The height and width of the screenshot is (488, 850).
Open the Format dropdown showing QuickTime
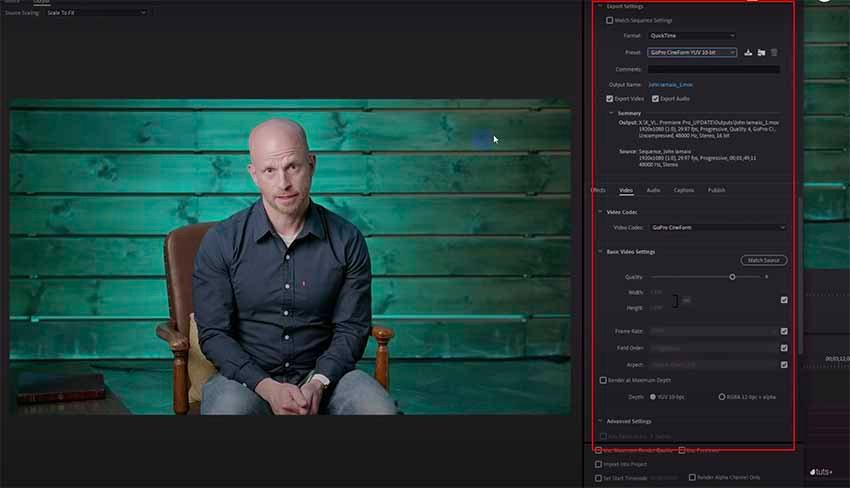click(x=691, y=36)
